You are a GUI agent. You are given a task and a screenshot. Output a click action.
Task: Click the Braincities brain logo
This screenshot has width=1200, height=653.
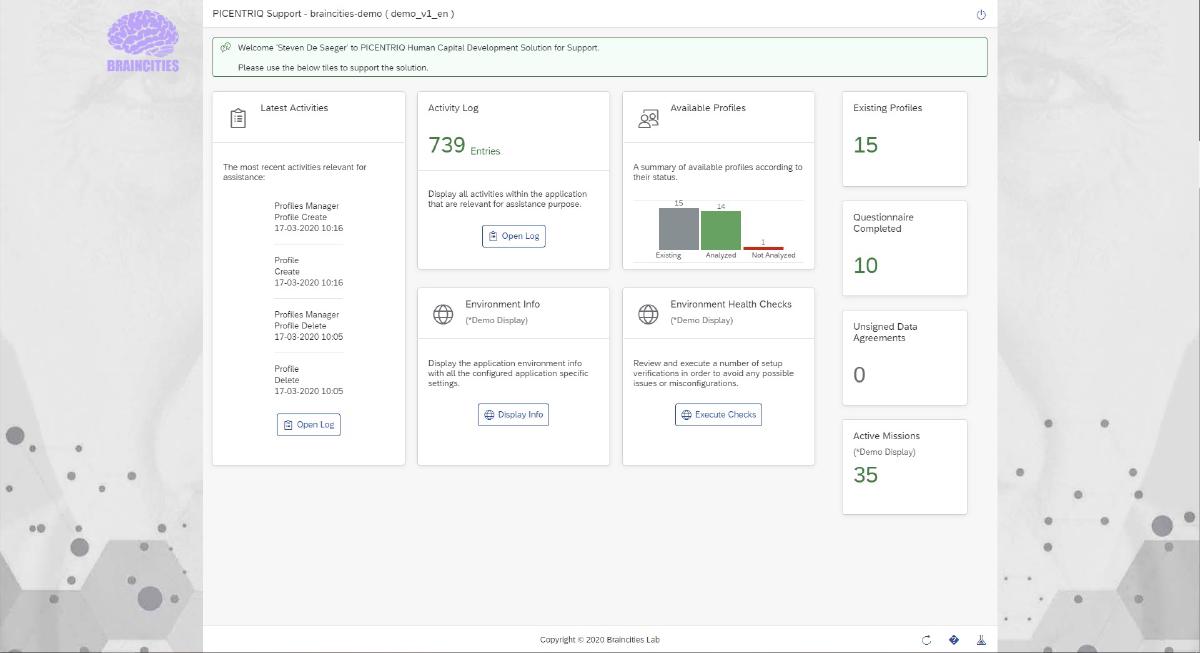point(143,40)
